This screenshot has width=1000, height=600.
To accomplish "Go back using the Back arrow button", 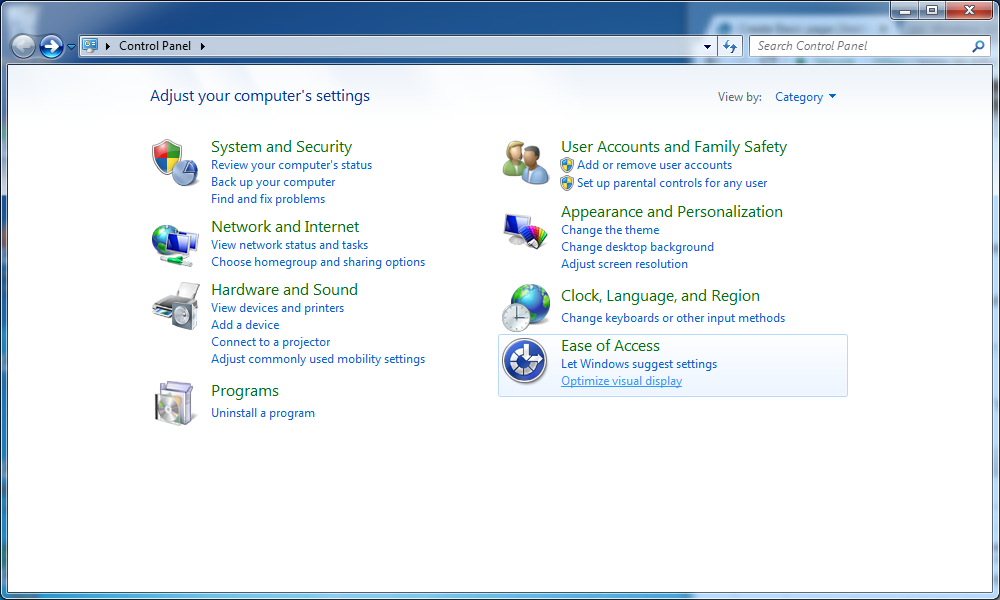I will (23, 46).
